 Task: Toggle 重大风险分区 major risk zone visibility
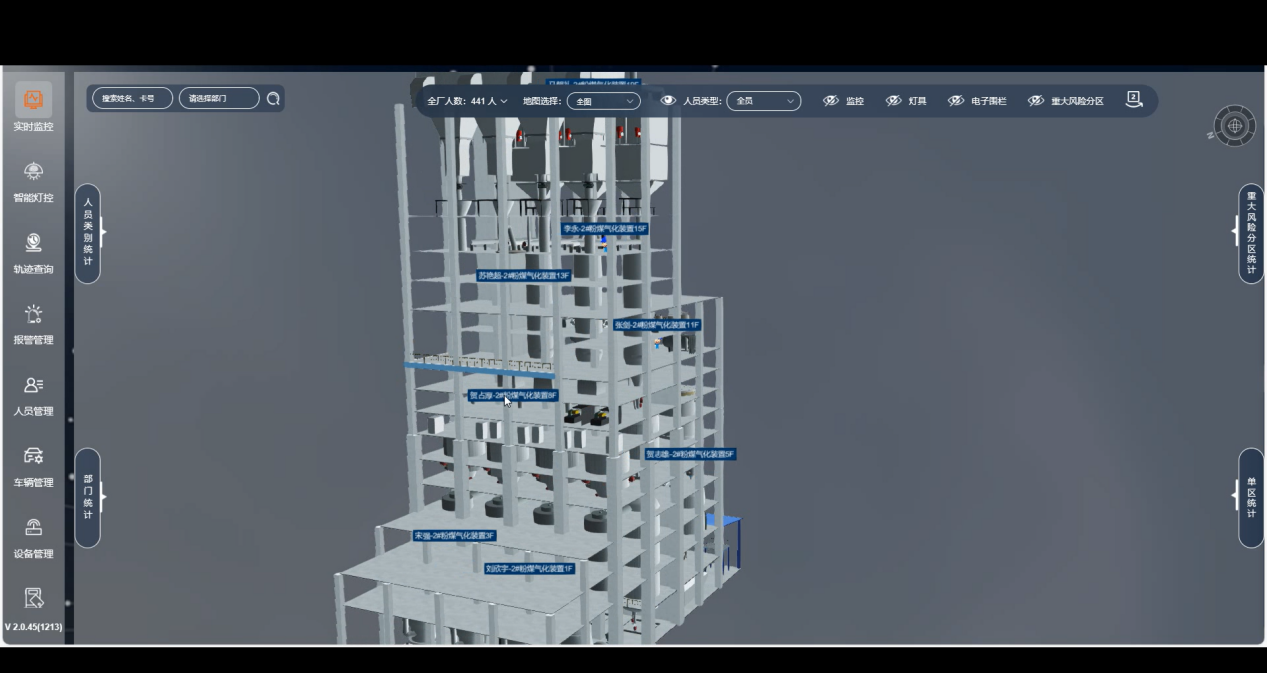click(x=1066, y=101)
